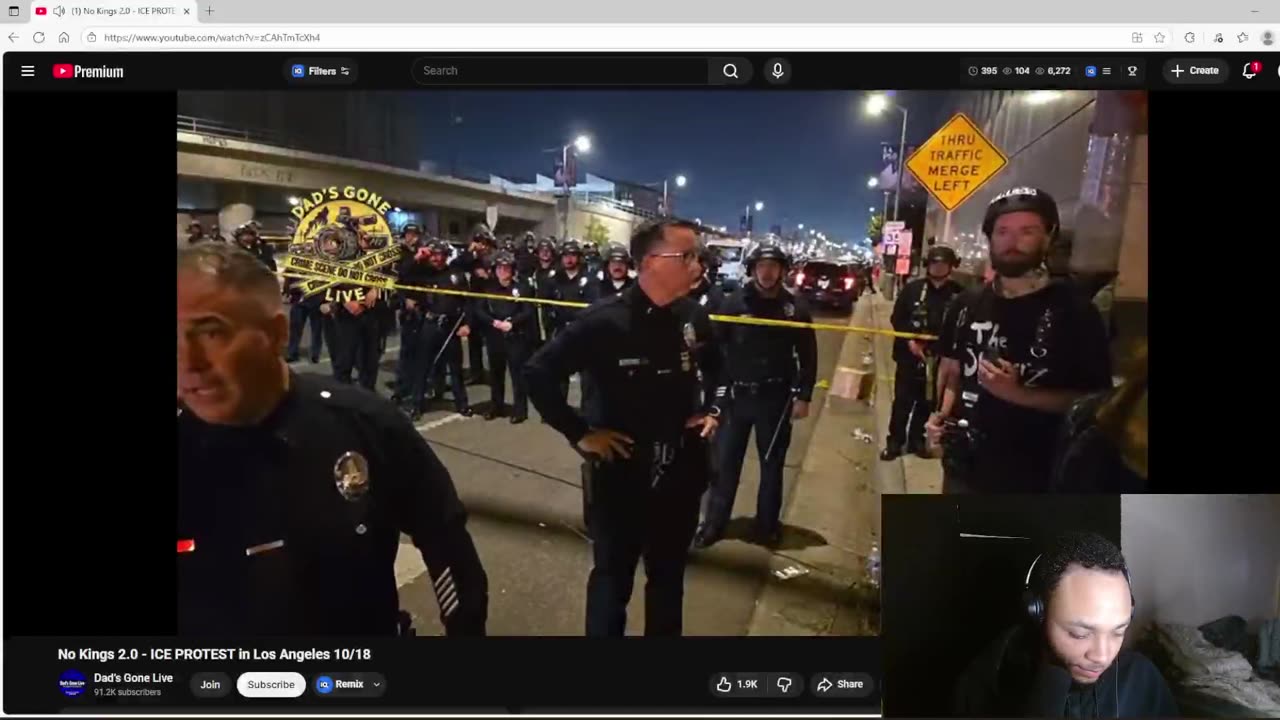The image size is (1280, 720).
Task: Click the eye stat showing 104
Action: [x=1015, y=71]
